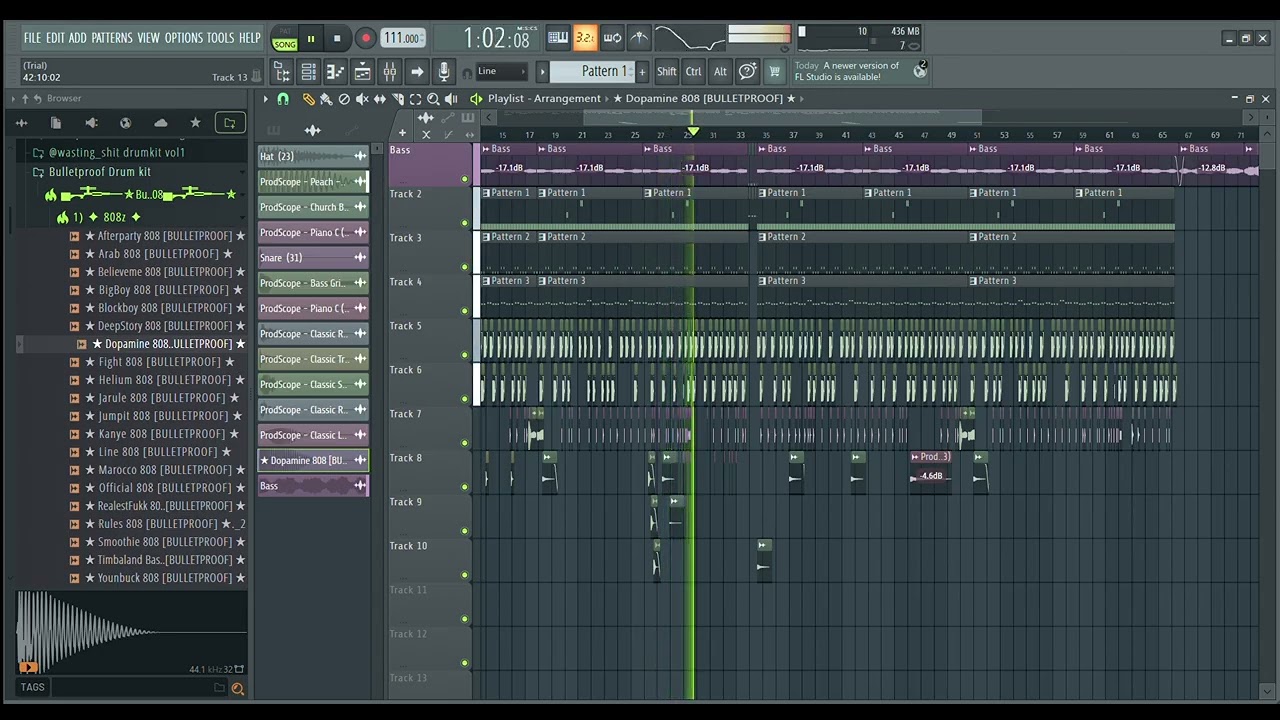
Task: Select the Slice tool in Playlist
Action: click(x=398, y=99)
